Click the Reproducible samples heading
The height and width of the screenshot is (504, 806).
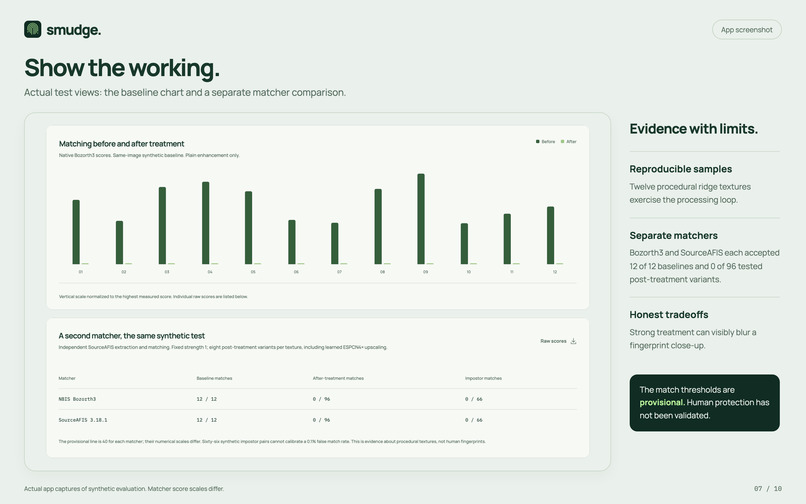681,169
